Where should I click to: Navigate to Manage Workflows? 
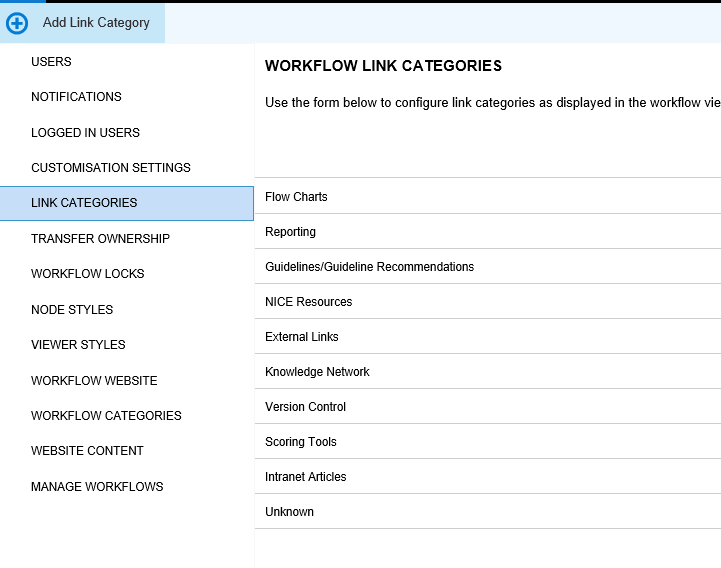click(x=97, y=487)
